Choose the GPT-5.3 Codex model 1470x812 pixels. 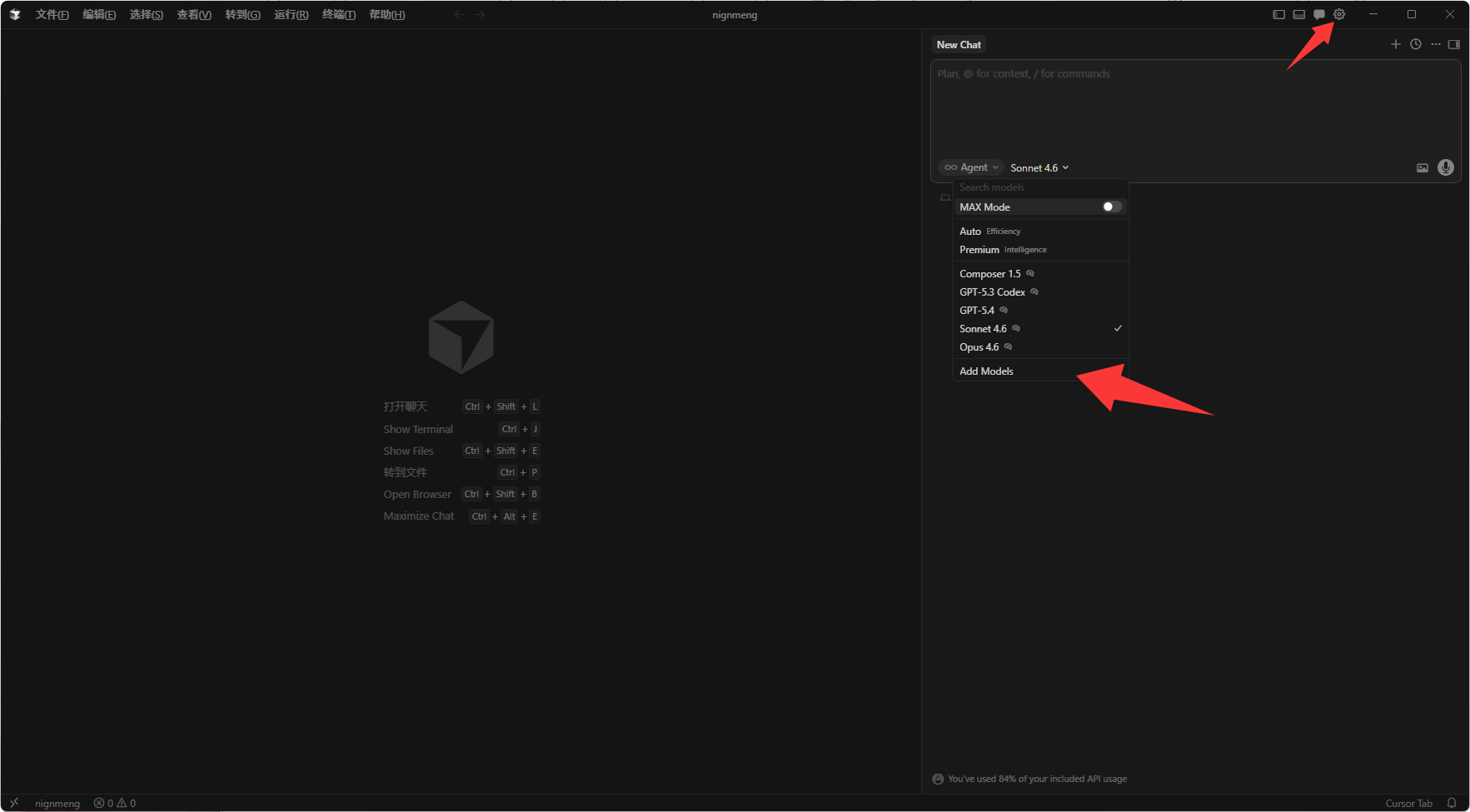tap(992, 292)
